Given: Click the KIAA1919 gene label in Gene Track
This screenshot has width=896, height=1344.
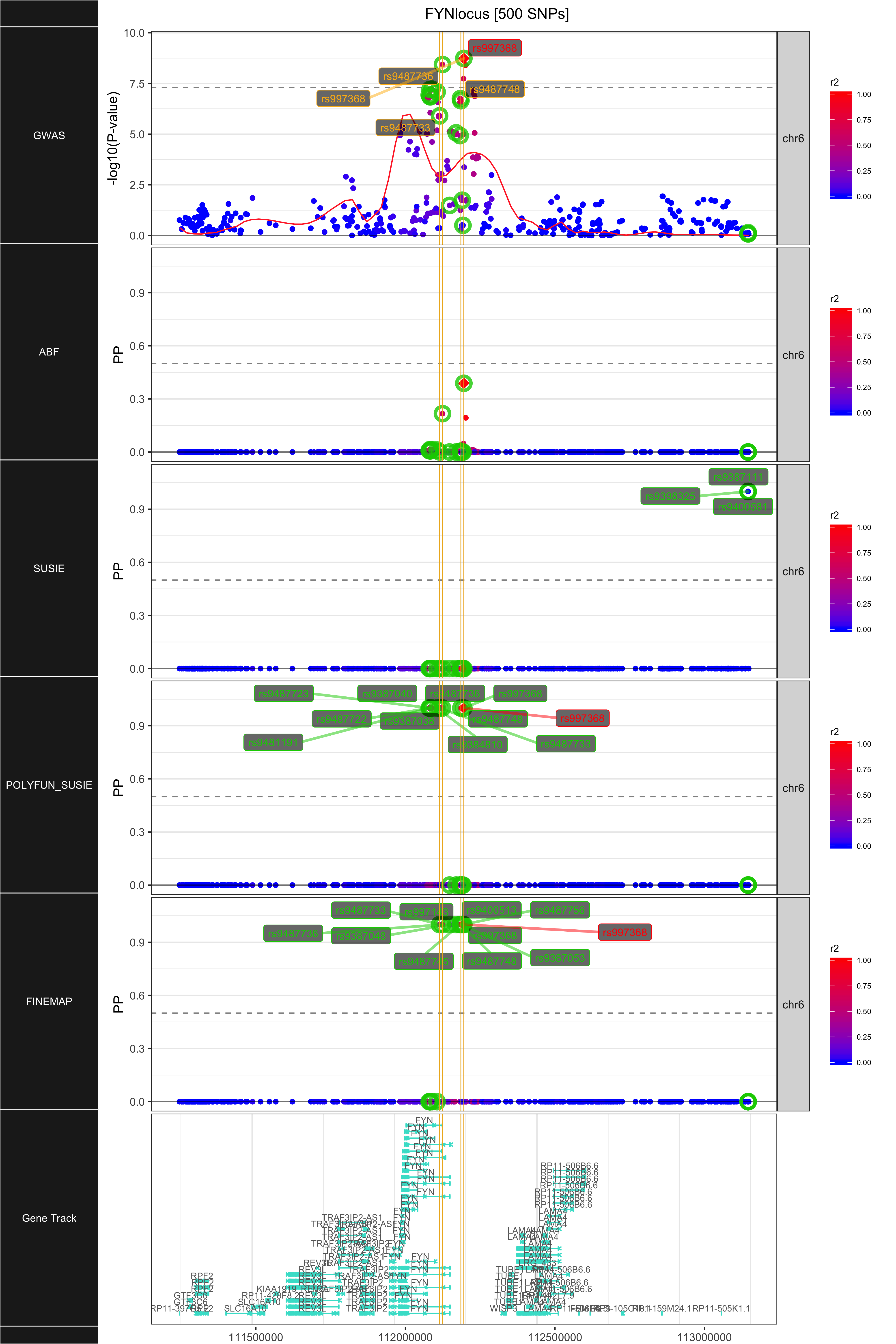Looking at the screenshot, I should point(277,1289).
